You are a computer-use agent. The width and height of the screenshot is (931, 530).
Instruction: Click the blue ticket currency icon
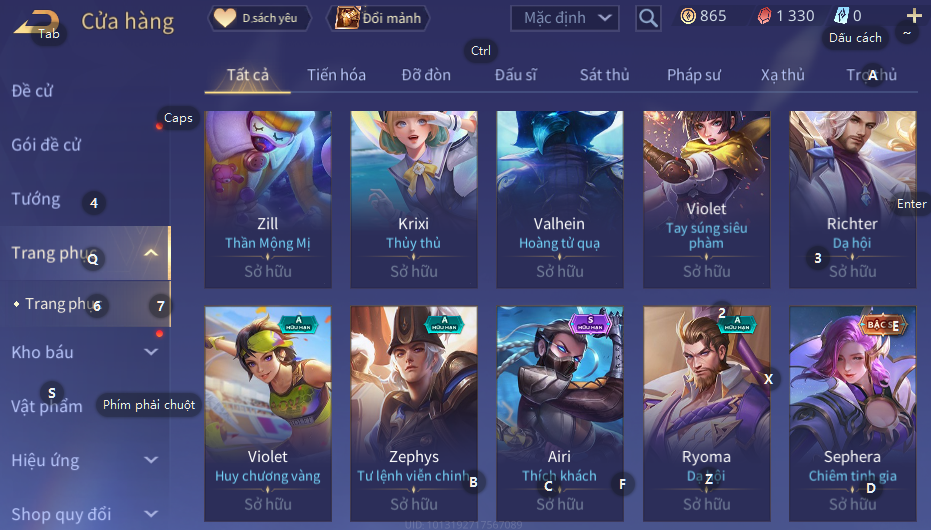point(841,15)
